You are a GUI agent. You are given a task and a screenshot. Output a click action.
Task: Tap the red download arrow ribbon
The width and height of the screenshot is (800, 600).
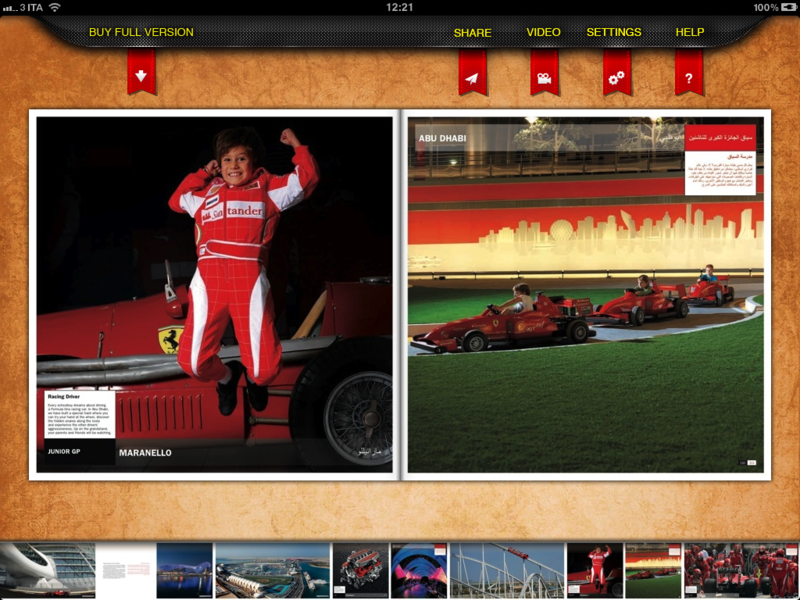[141, 72]
